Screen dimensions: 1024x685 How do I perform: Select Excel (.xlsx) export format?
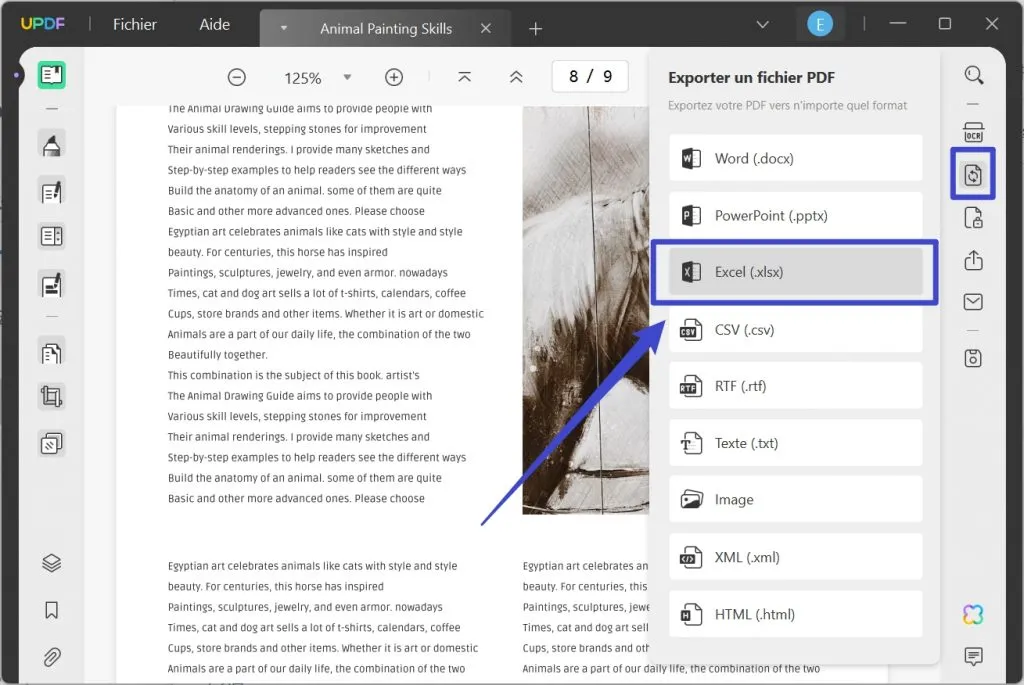tap(795, 271)
